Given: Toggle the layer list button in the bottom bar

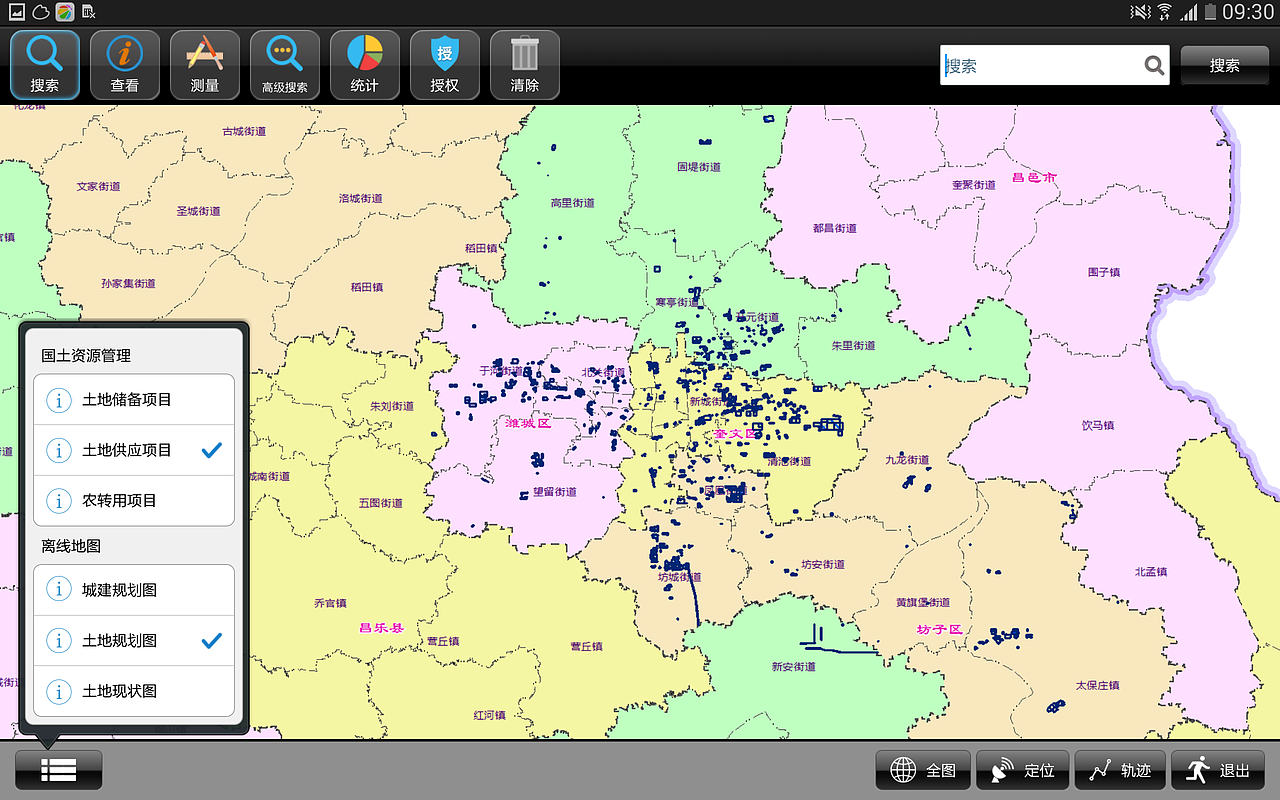Looking at the screenshot, I should pos(59,770).
